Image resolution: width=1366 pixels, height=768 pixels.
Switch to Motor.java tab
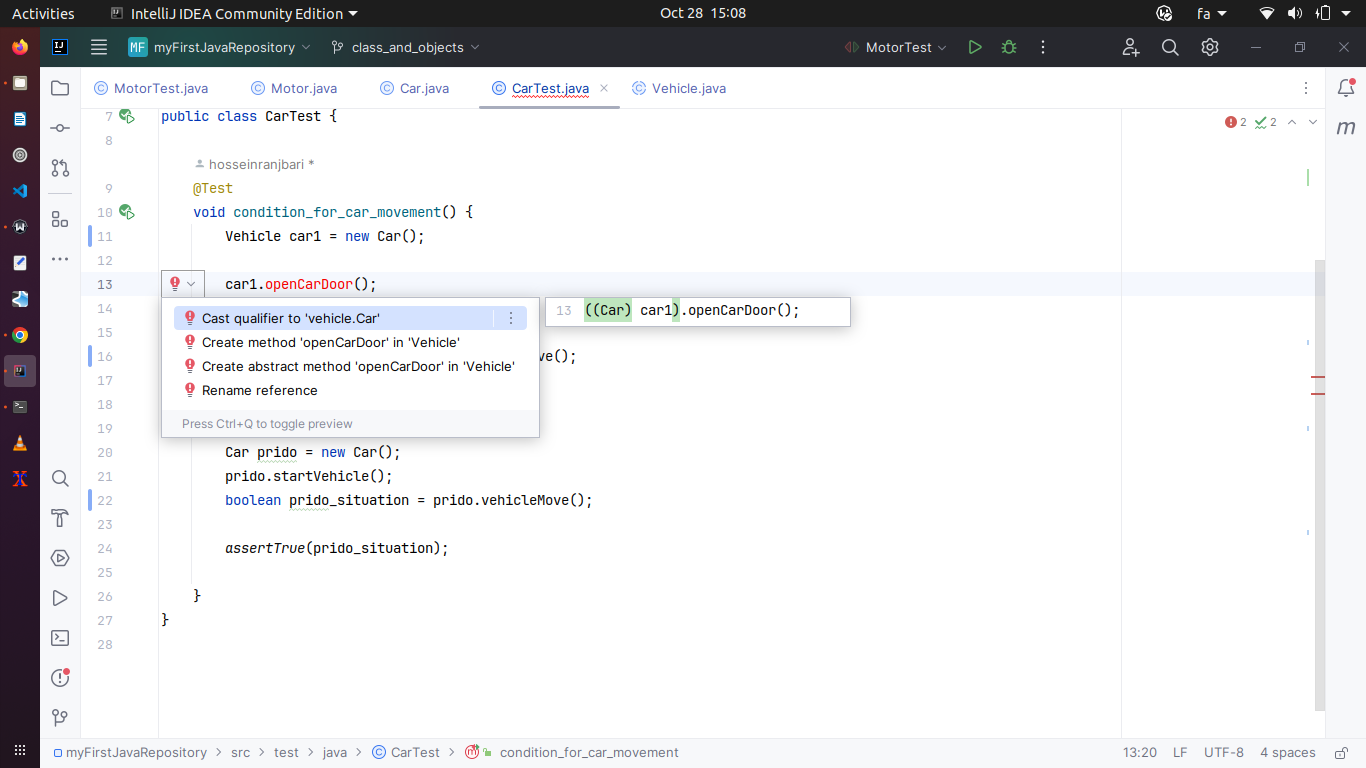coord(294,88)
